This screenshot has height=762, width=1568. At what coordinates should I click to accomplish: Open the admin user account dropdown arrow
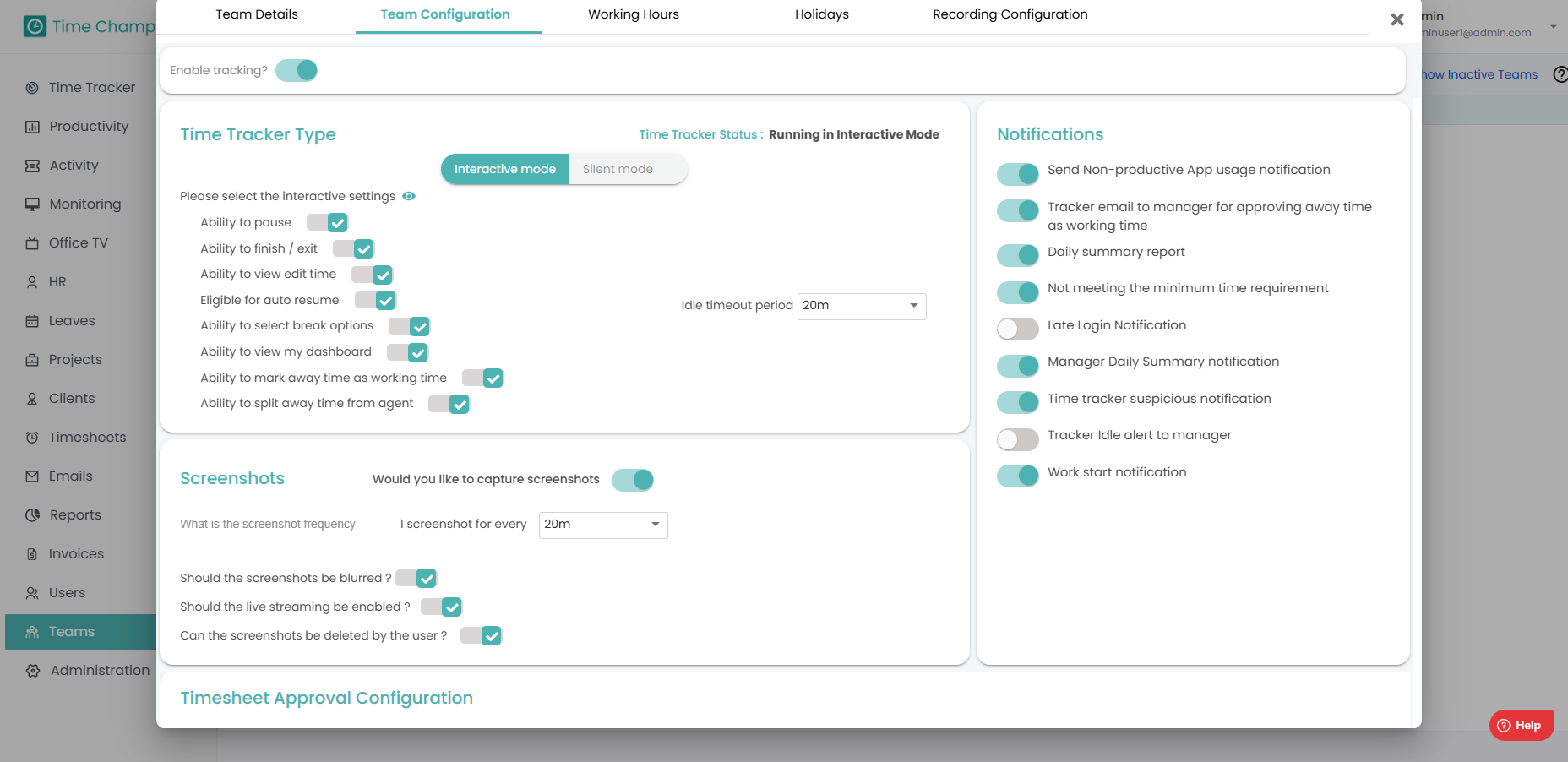tap(1553, 26)
